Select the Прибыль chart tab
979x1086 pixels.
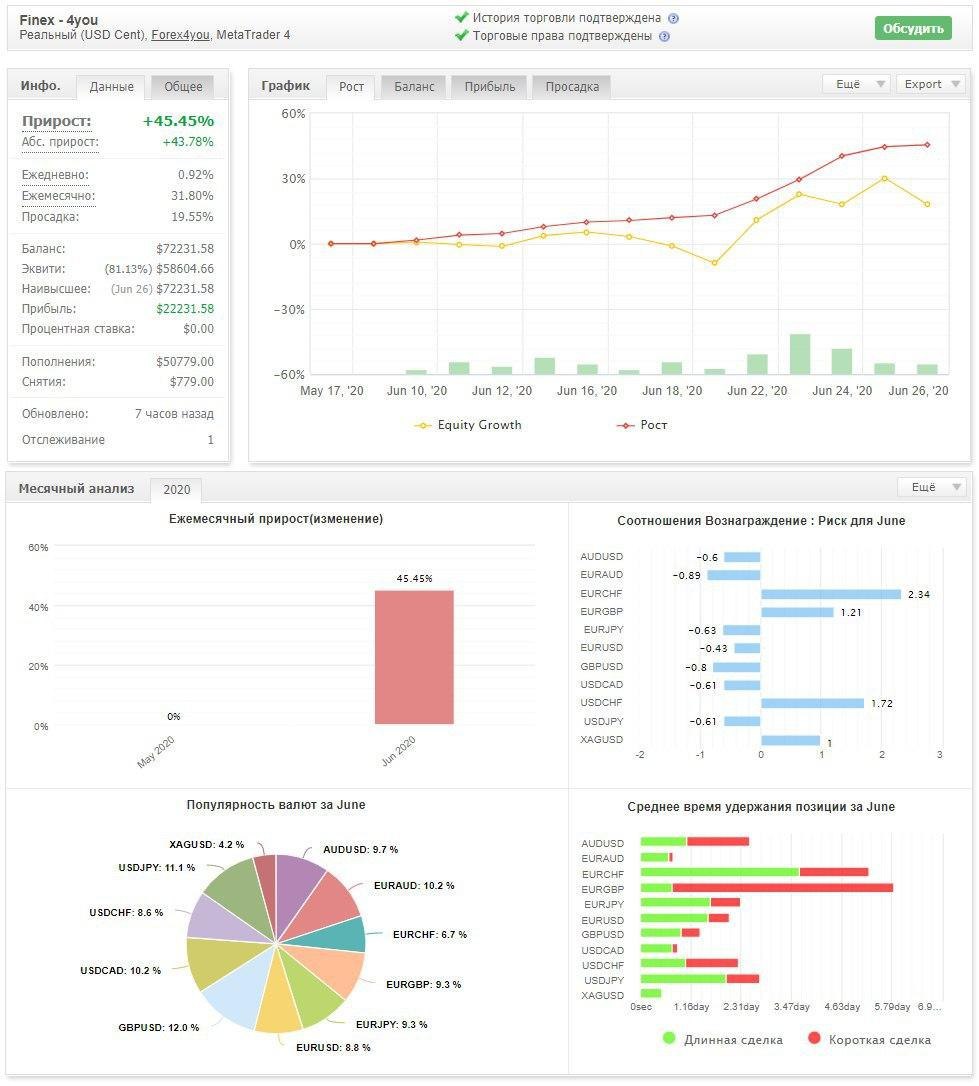[x=490, y=87]
